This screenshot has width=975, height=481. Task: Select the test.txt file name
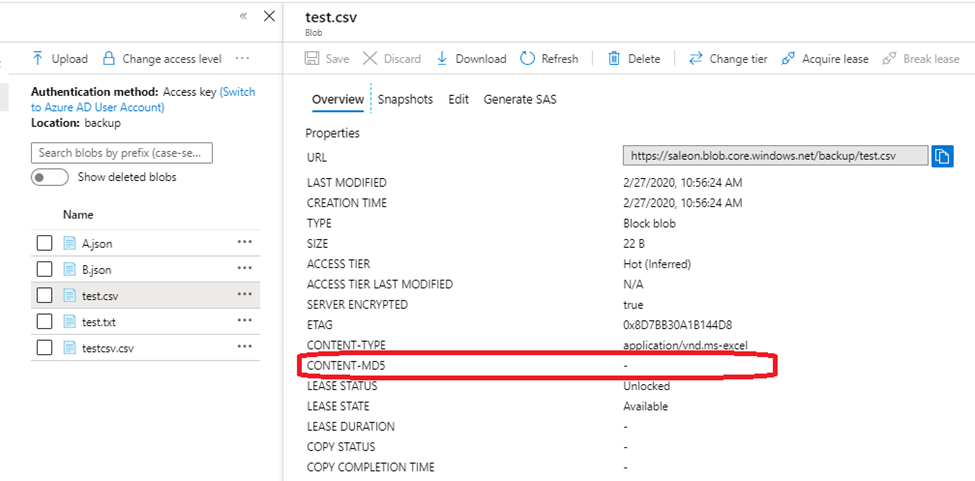[x=99, y=322]
